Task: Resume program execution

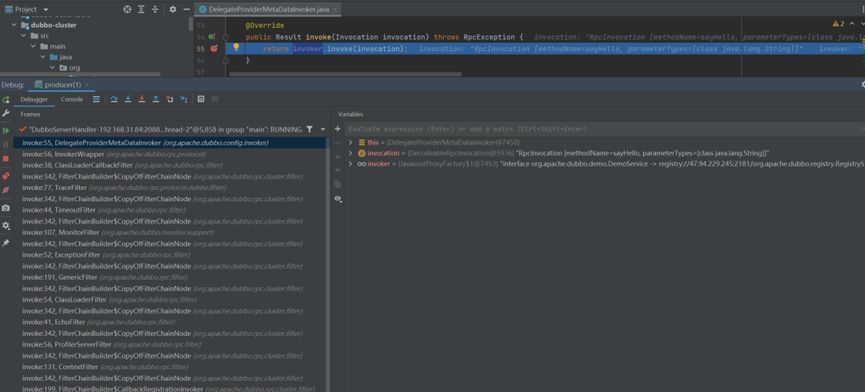Action: tap(6, 131)
